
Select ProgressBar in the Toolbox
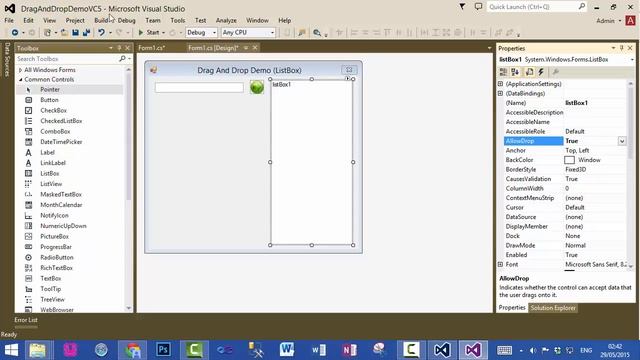[56, 247]
